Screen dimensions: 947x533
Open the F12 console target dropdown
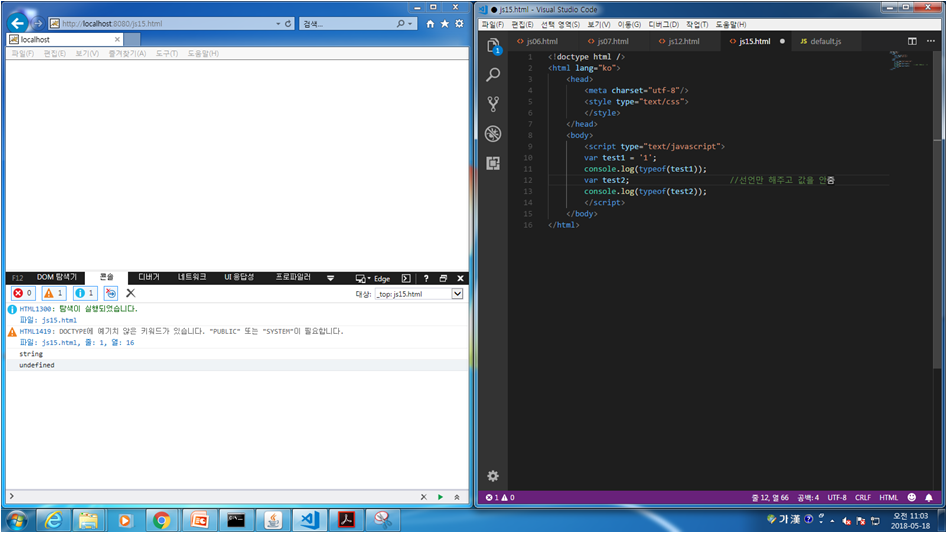457,294
